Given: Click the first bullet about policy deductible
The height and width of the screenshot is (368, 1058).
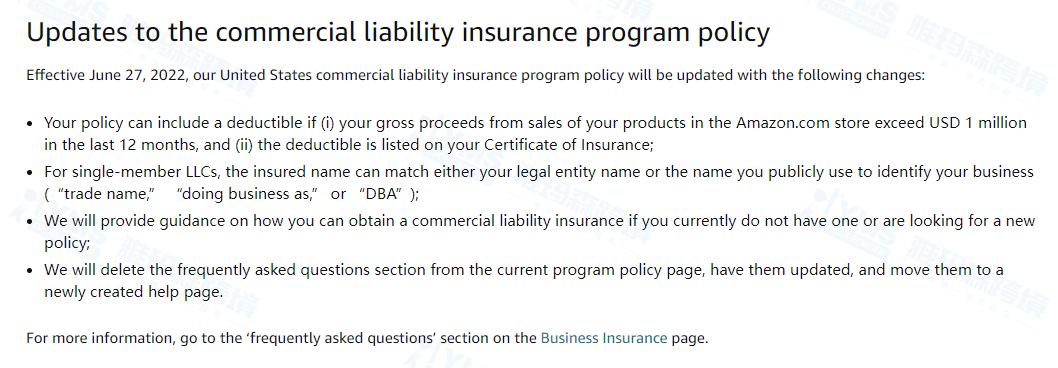Looking at the screenshot, I should [x=535, y=134].
